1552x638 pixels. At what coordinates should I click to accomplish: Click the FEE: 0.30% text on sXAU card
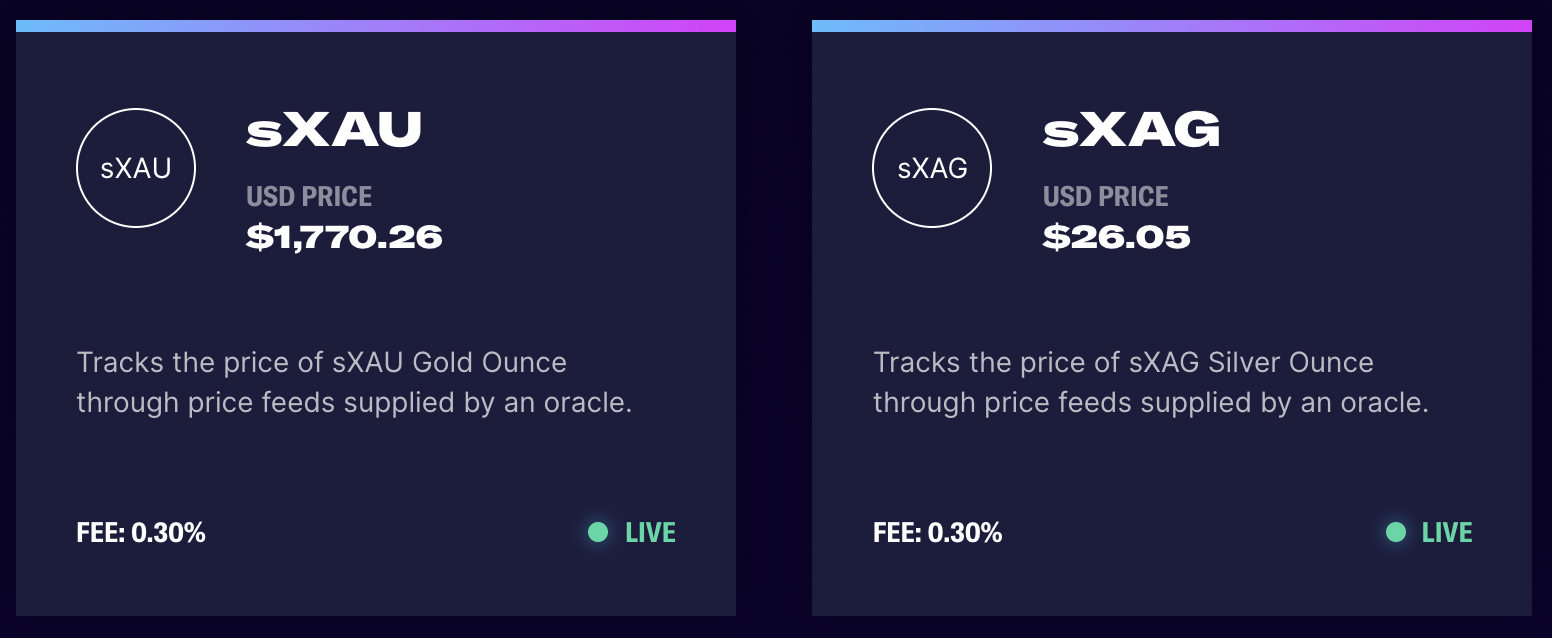pyautogui.click(x=141, y=533)
